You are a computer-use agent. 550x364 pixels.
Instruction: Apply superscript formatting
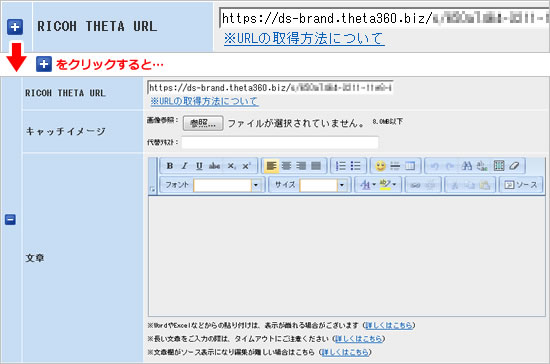pos(246,166)
